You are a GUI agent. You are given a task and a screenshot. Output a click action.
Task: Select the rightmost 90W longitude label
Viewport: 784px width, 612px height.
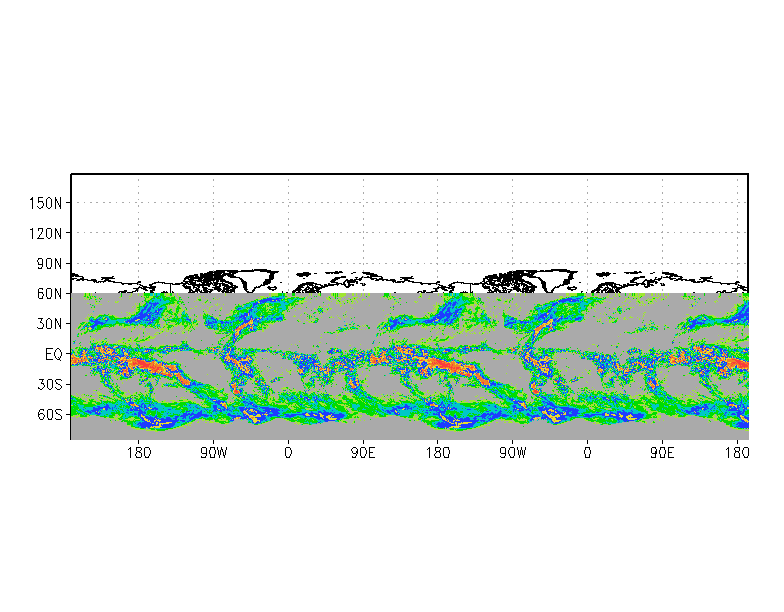[x=513, y=453]
